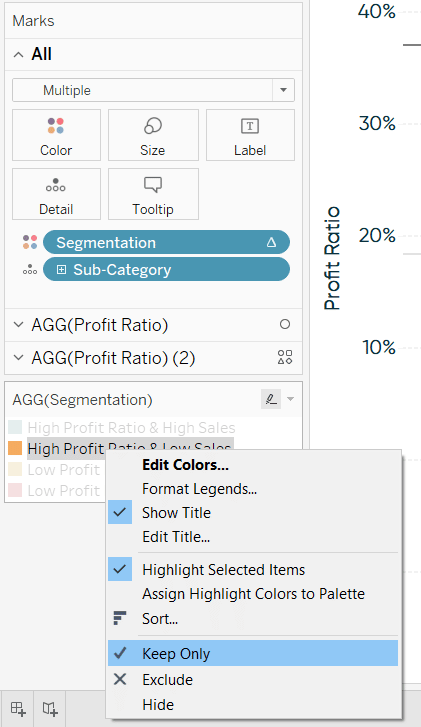The image size is (421, 727).
Task: Open the Tooltip marks card
Action: (153, 194)
